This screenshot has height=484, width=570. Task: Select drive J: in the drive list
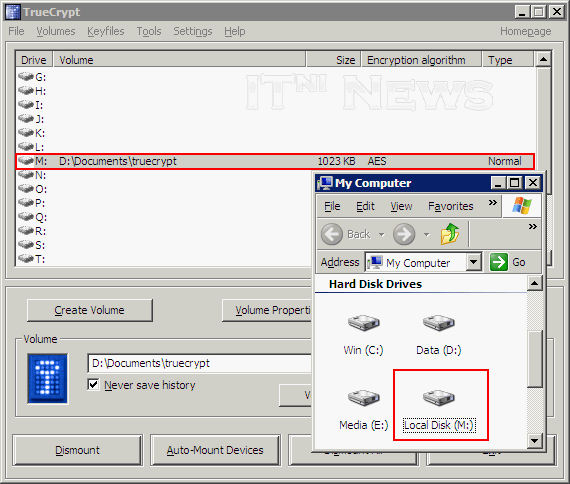coord(31,119)
